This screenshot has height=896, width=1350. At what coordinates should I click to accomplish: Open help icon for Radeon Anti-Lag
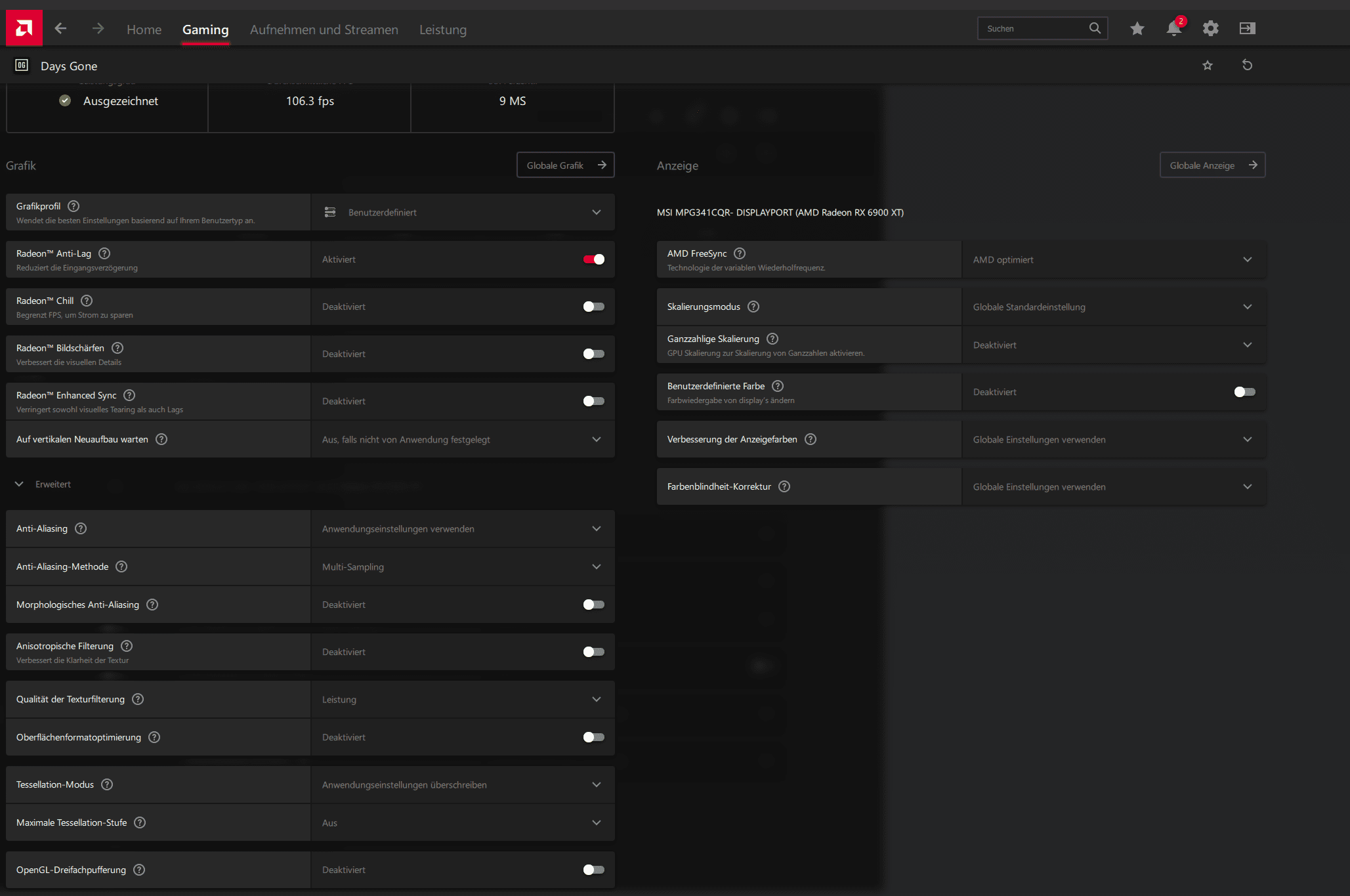click(x=104, y=253)
